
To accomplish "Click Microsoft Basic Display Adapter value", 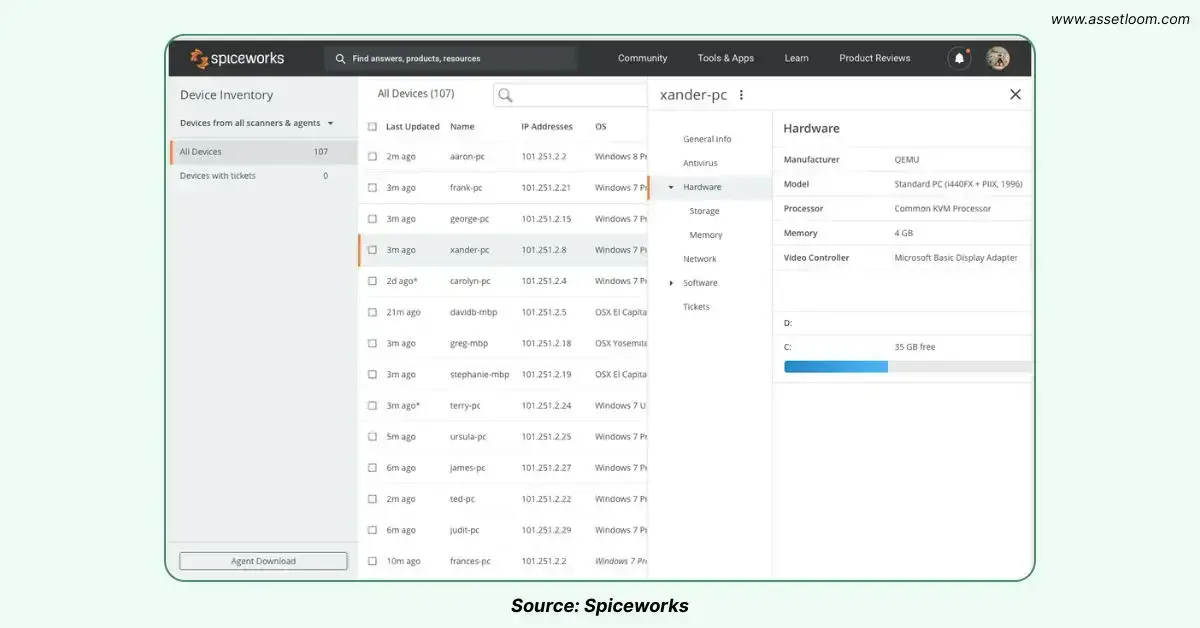I will point(955,258).
